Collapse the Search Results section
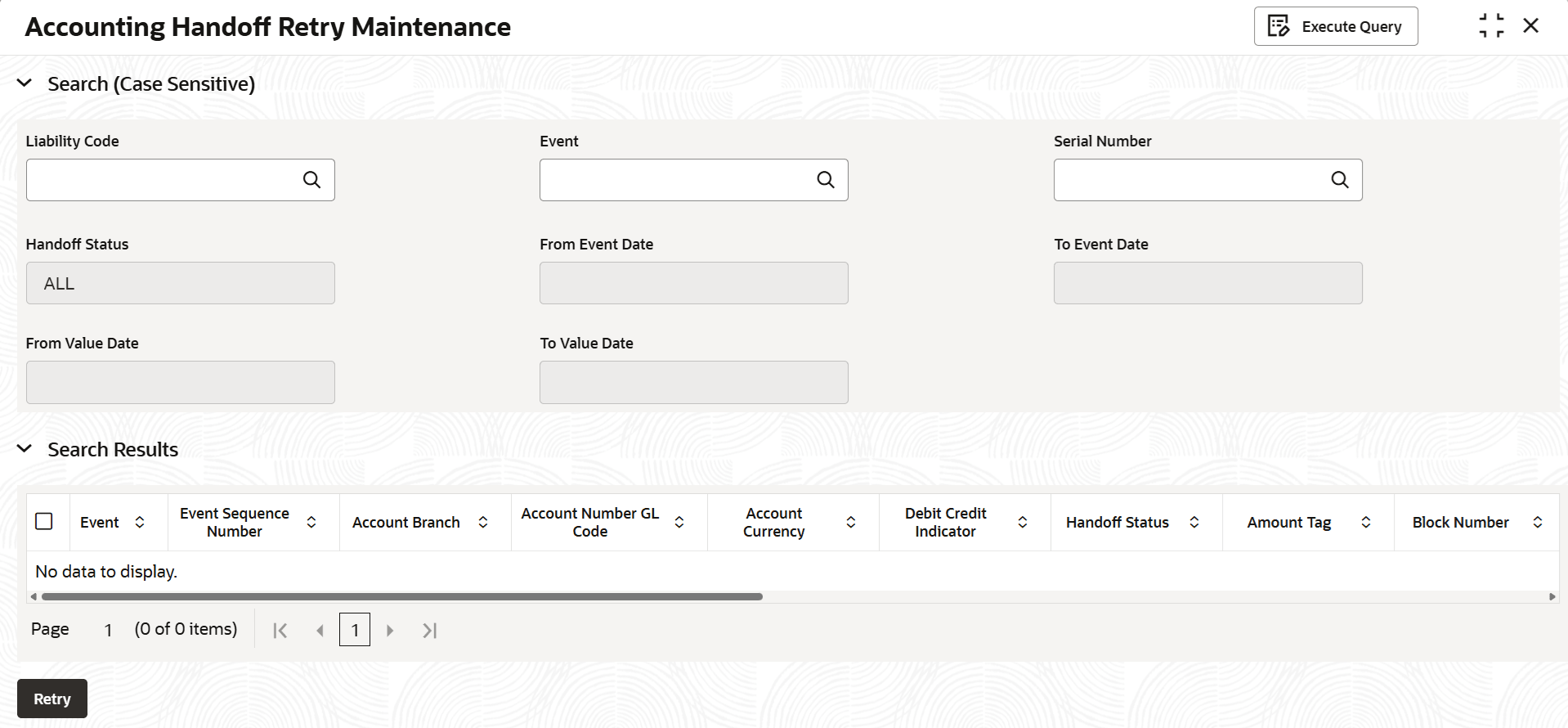Viewport: 1568px width, 728px height. pyautogui.click(x=25, y=449)
